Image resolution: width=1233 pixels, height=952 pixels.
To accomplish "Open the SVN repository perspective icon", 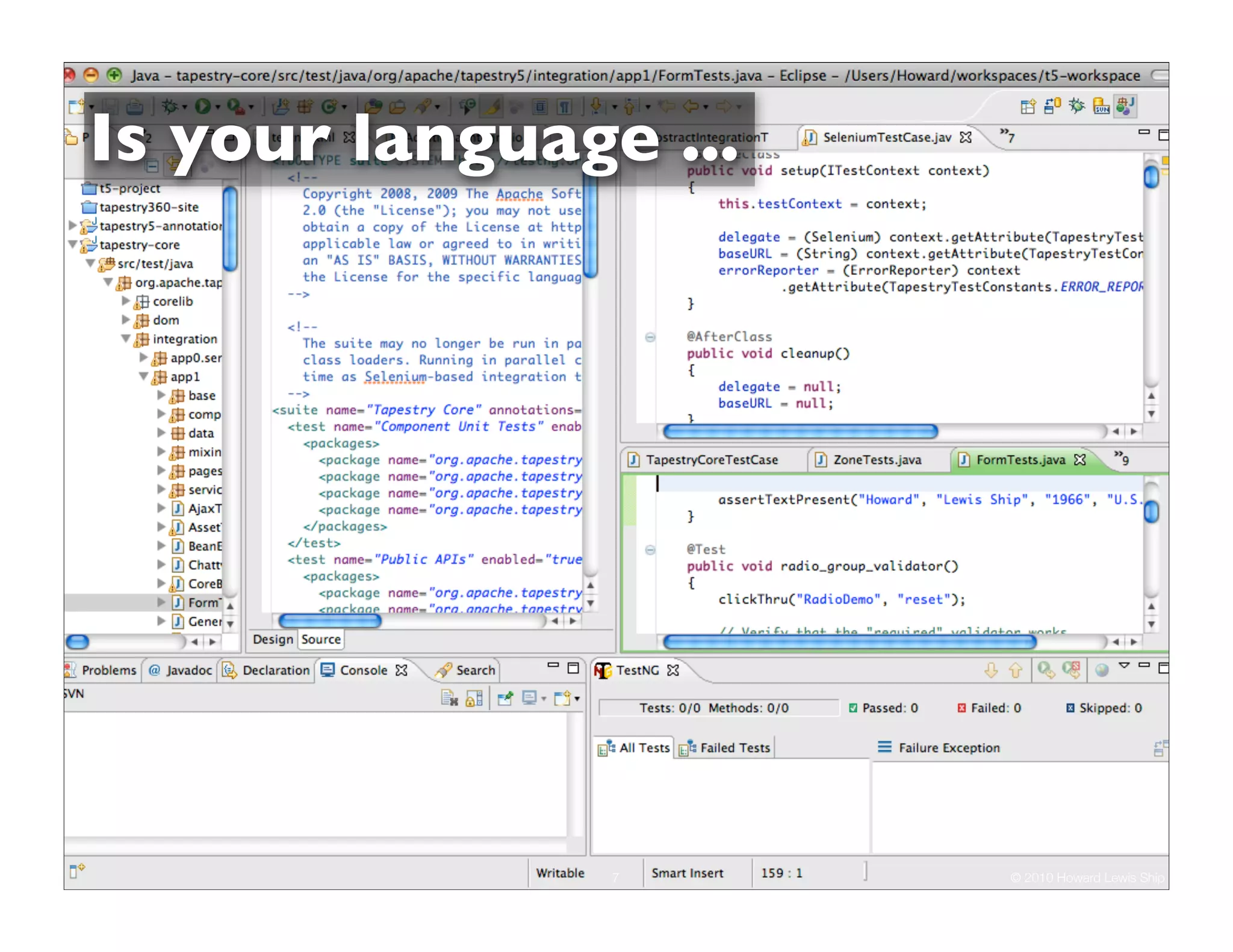I will click(1101, 107).
